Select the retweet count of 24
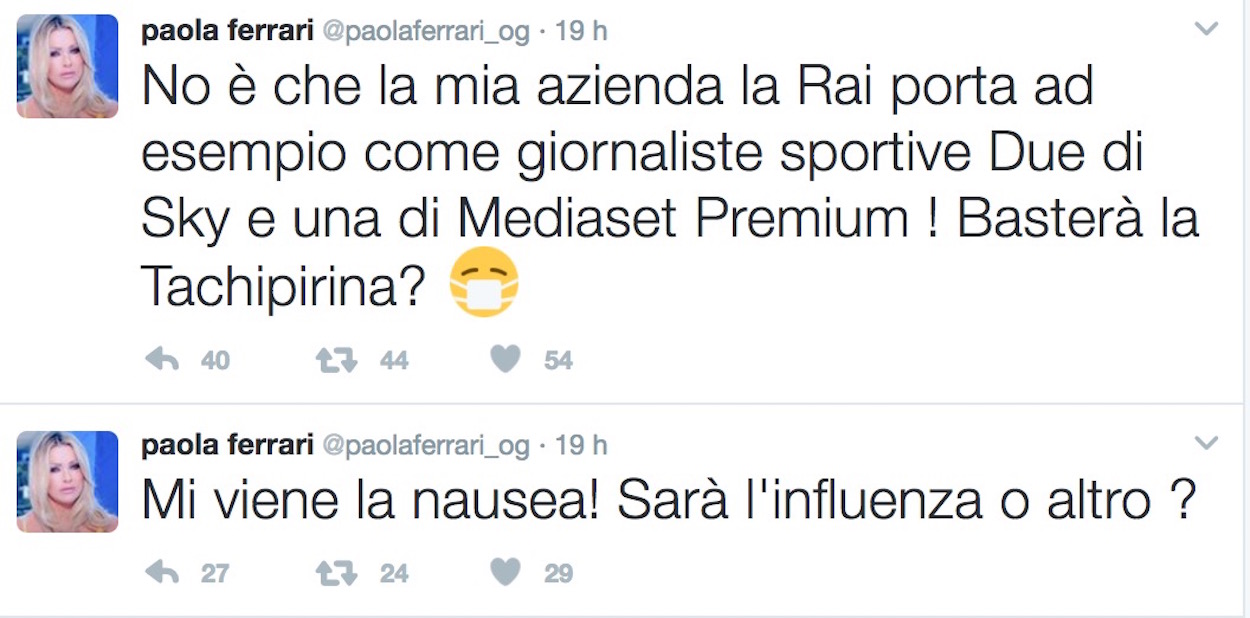The width and height of the screenshot is (1250, 618). tap(394, 573)
